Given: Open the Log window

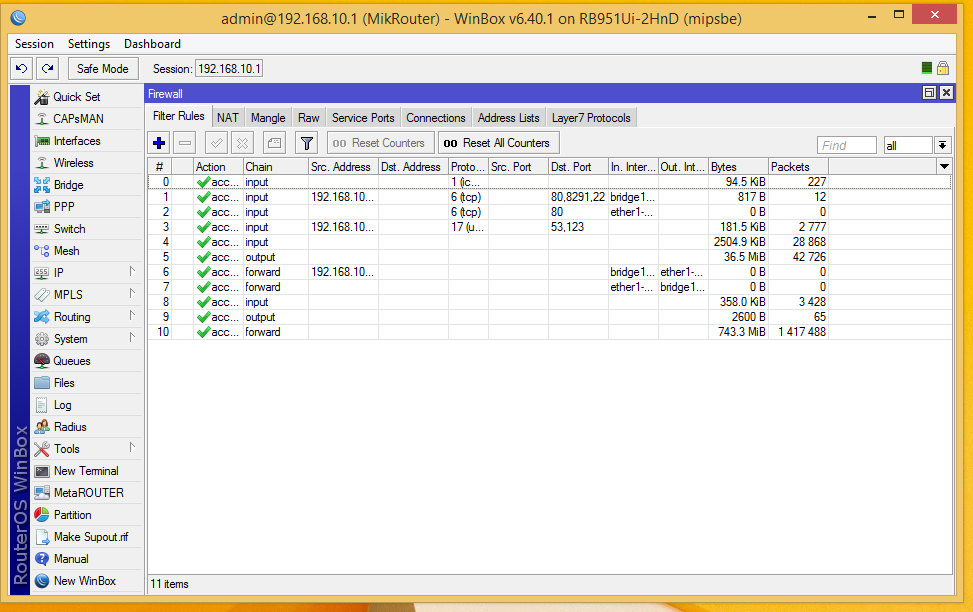Looking at the screenshot, I should tap(87, 405).
